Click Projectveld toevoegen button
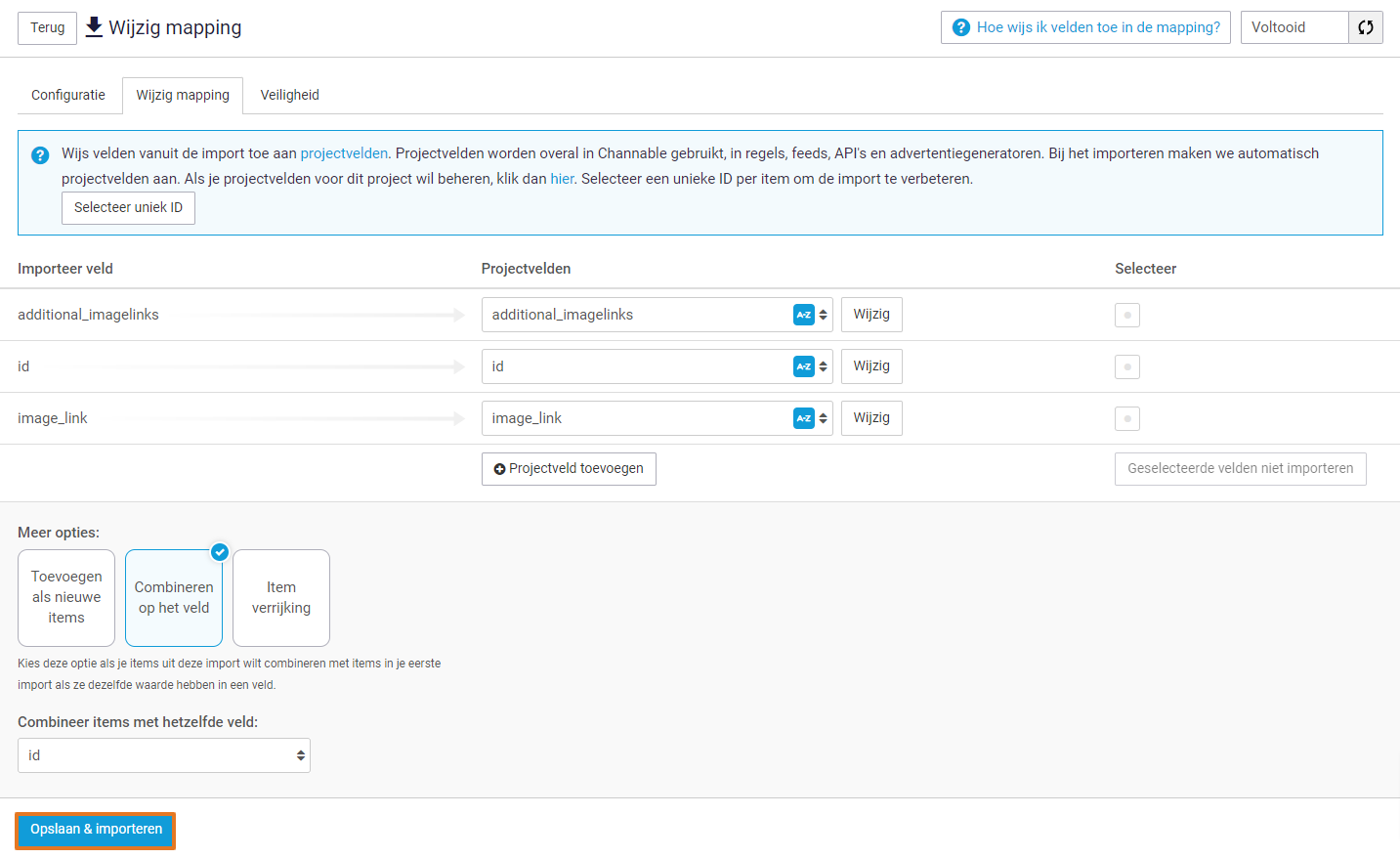This screenshot has height=858, width=1400. click(x=569, y=469)
